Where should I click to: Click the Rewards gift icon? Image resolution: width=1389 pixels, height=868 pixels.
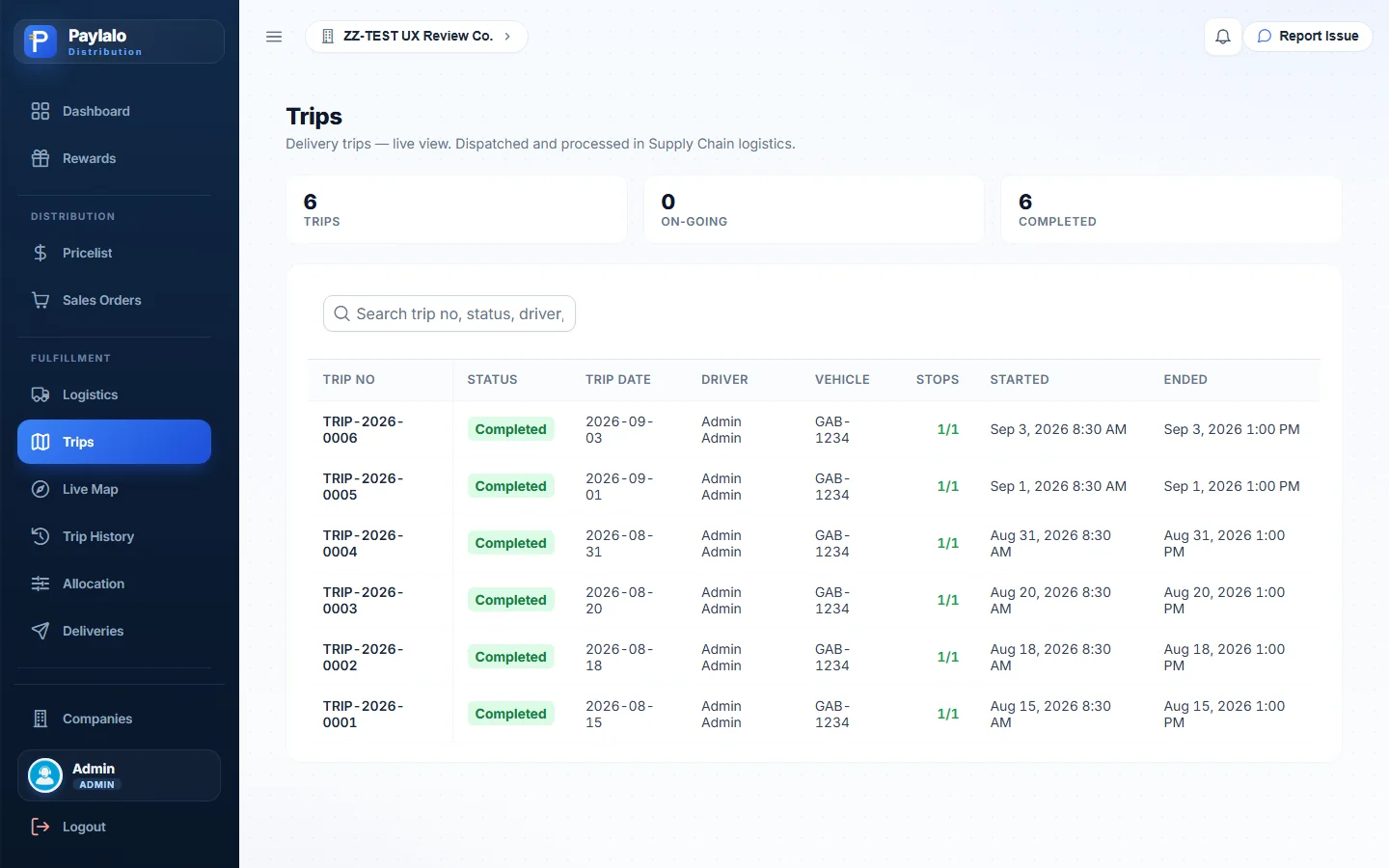click(41, 158)
